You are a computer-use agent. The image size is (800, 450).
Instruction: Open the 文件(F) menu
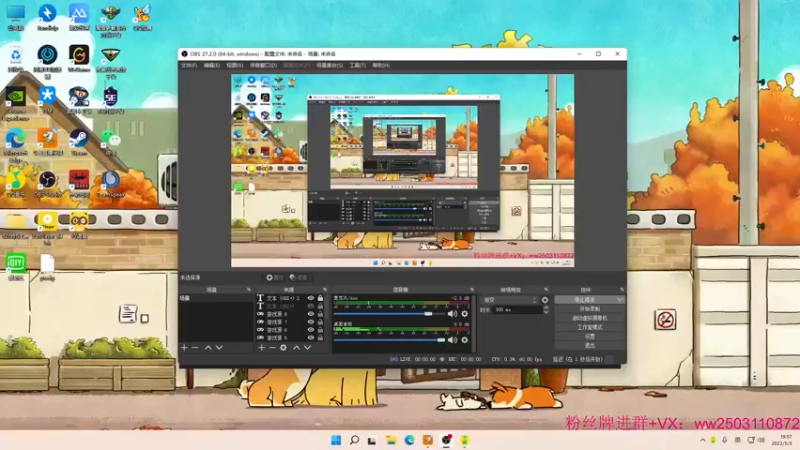tap(189, 65)
